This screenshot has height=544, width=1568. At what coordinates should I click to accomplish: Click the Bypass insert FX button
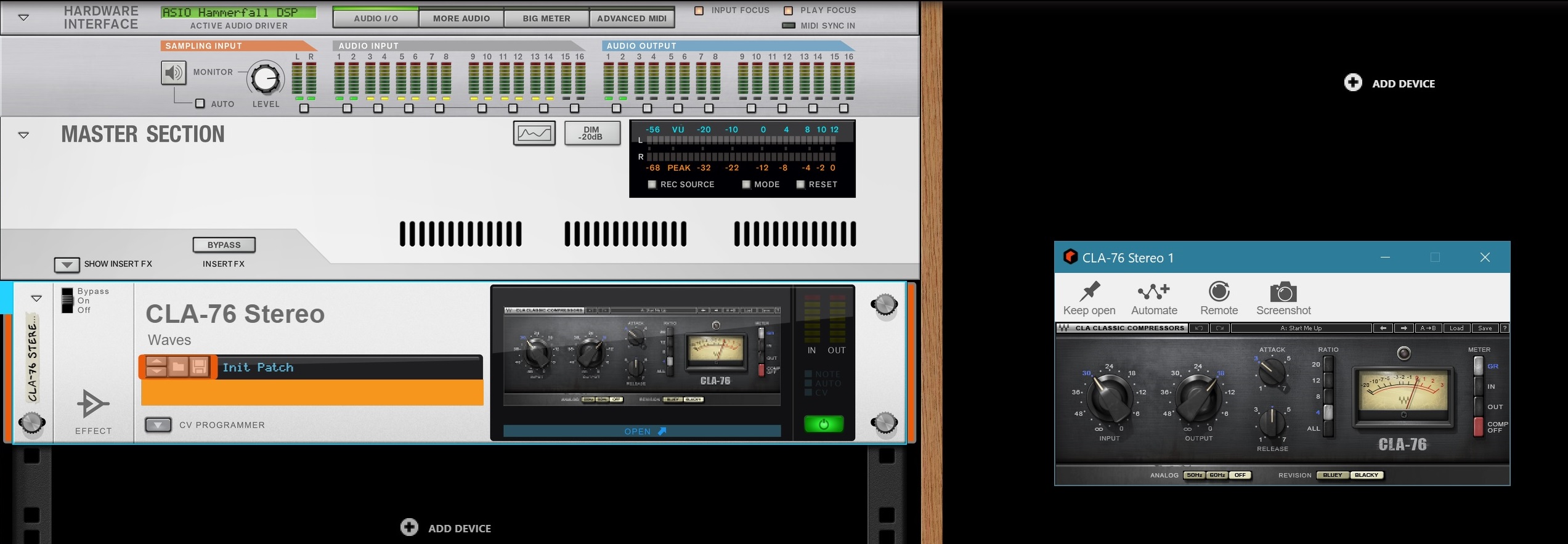point(224,245)
